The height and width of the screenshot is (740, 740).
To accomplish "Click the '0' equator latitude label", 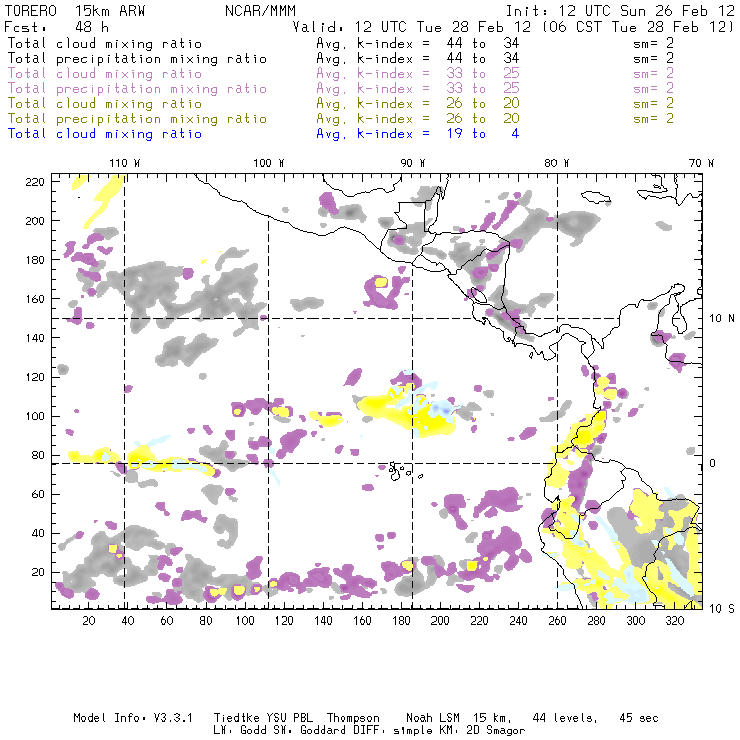I will [x=713, y=463].
